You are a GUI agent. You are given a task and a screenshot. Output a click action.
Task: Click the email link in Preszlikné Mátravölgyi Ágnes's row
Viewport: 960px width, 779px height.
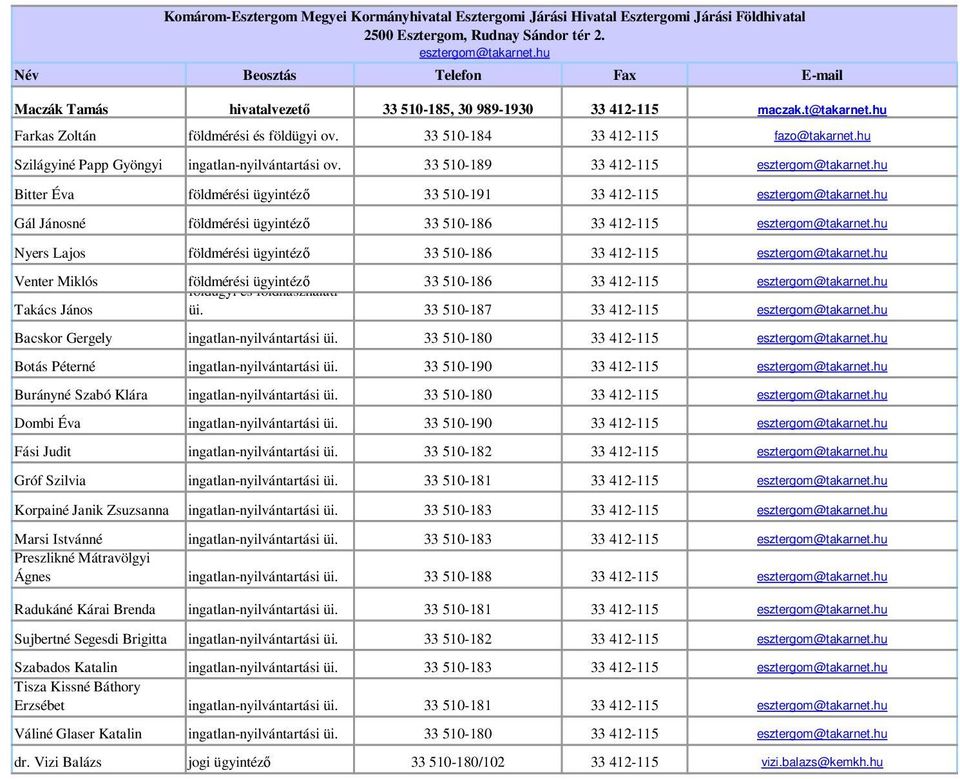point(822,576)
